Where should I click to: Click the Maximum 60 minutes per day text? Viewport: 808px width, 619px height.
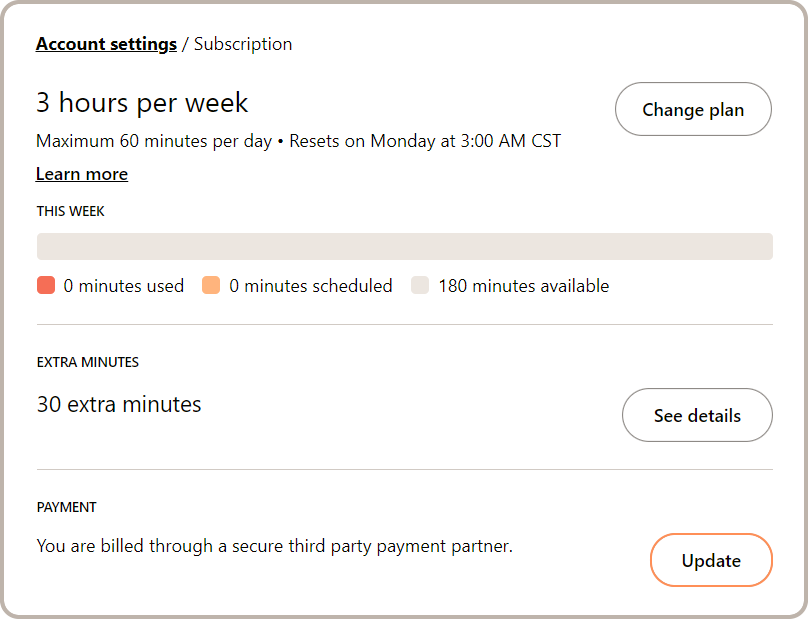[x=154, y=141]
